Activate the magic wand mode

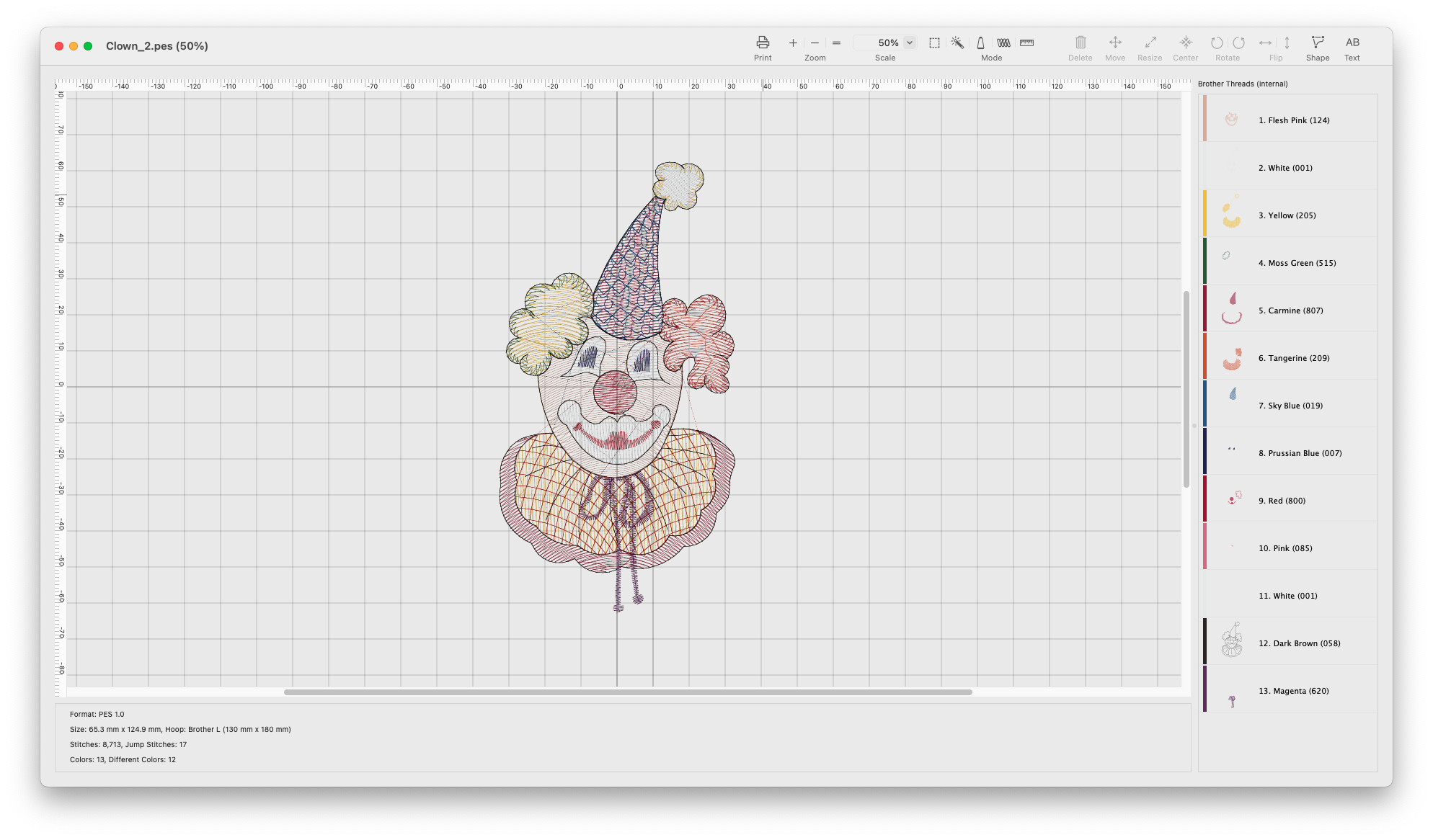957,43
